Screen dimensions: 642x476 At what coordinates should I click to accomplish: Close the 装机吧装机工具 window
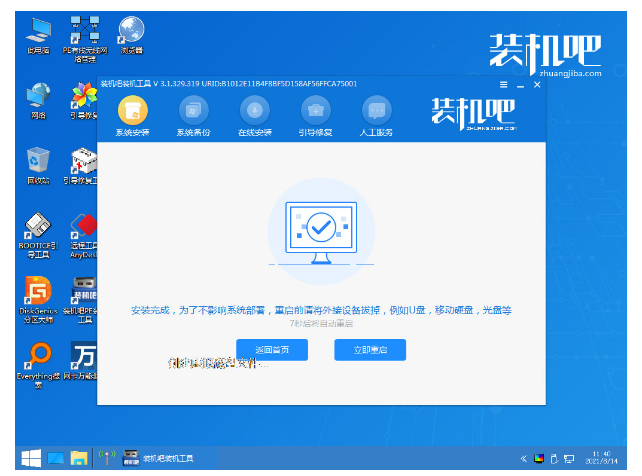click(x=537, y=85)
